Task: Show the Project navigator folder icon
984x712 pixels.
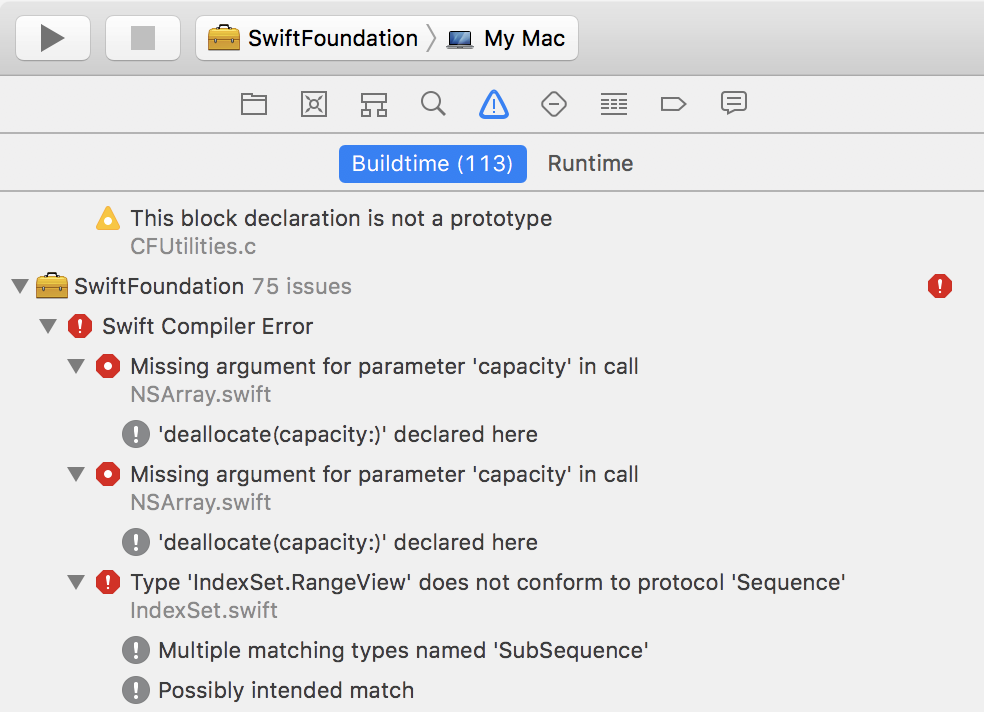Action: pos(254,104)
